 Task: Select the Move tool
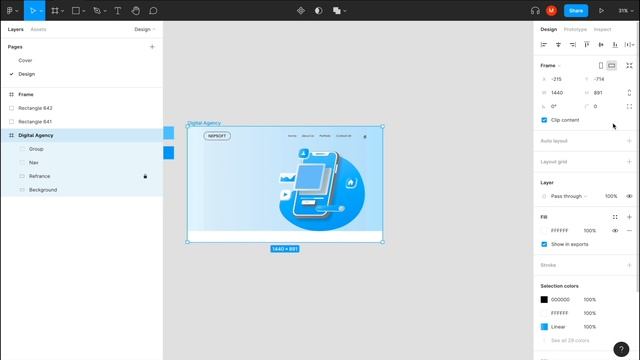click(x=33, y=11)
